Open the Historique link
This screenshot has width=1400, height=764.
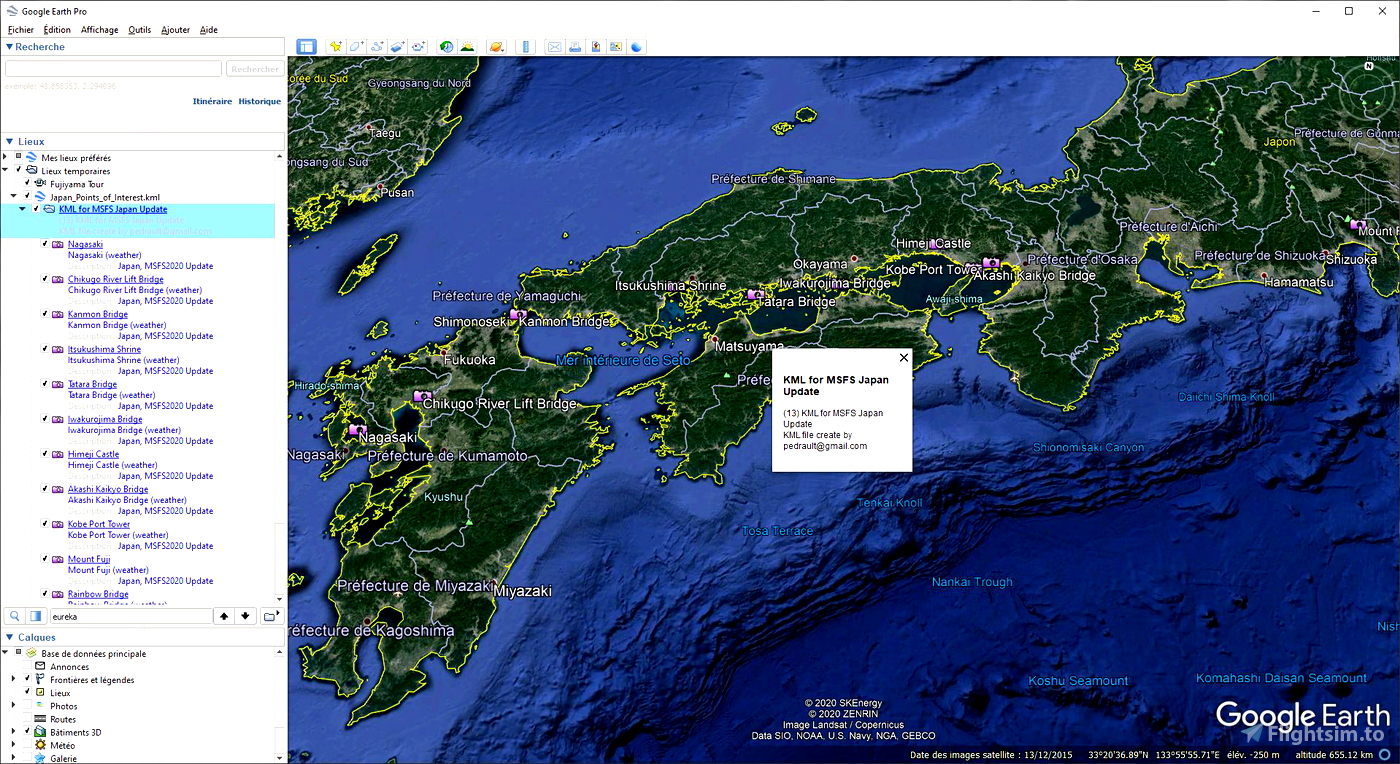click(x=259, y=101)
